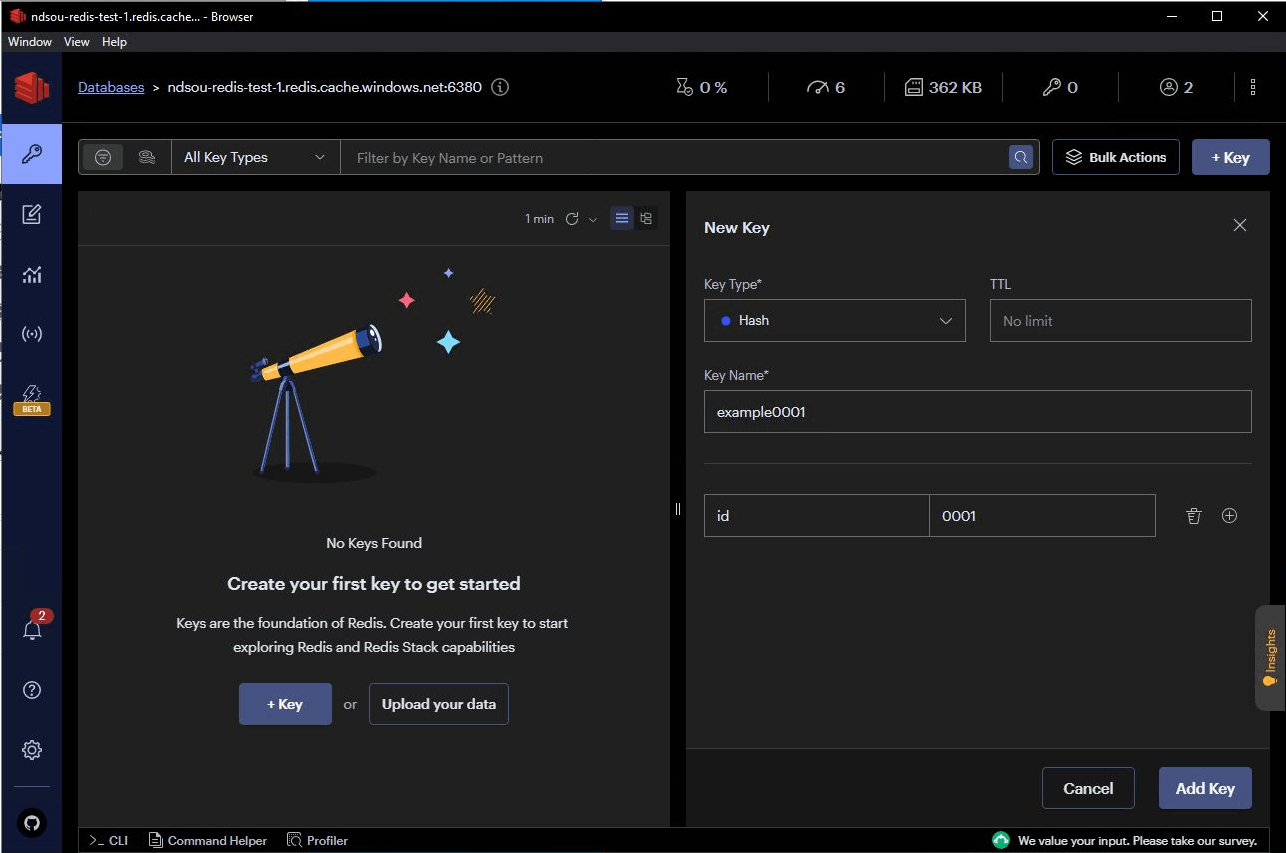Open the Help menu
Viewport: 1286px width, 853px height.
click(115, 42)
